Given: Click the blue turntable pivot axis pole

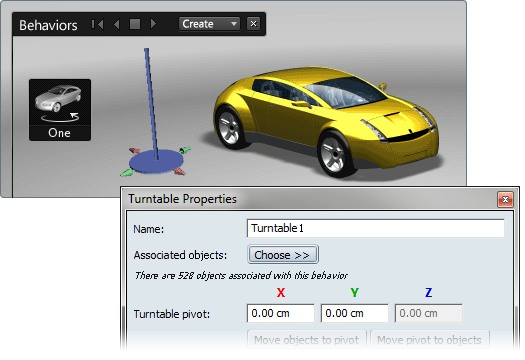Looking at the screenshot, I should coord(151,102).
